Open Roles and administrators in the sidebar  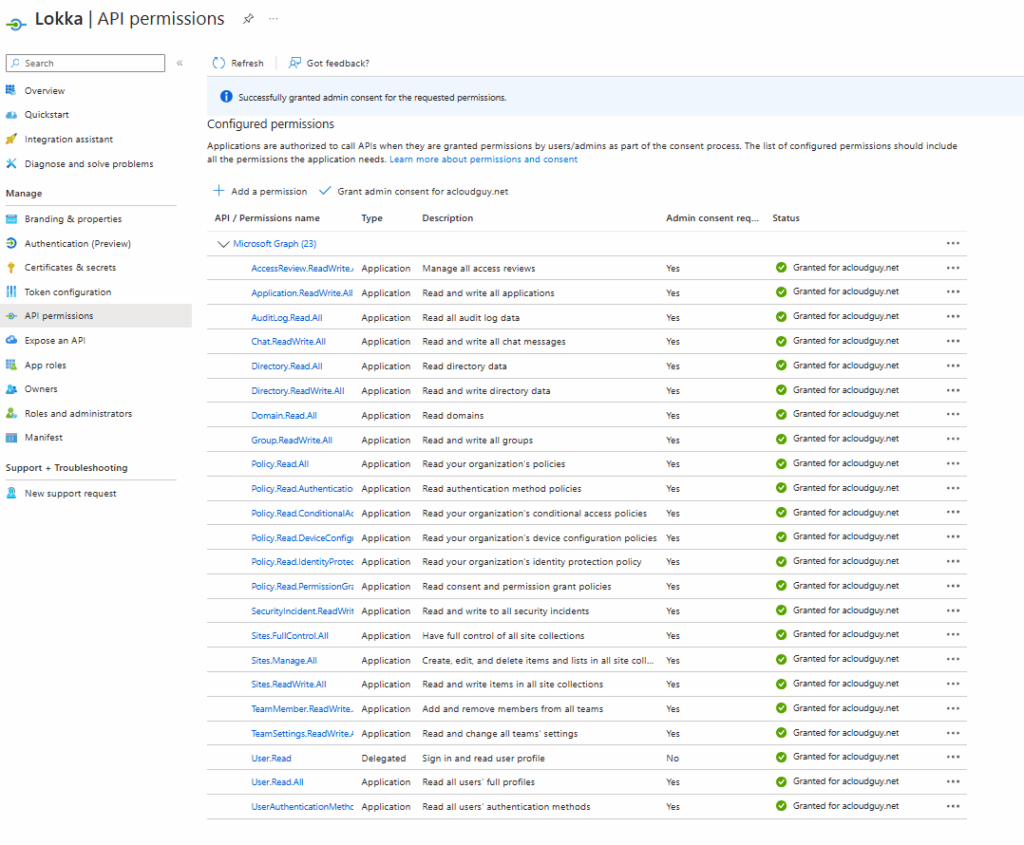(x=78, y=414)
